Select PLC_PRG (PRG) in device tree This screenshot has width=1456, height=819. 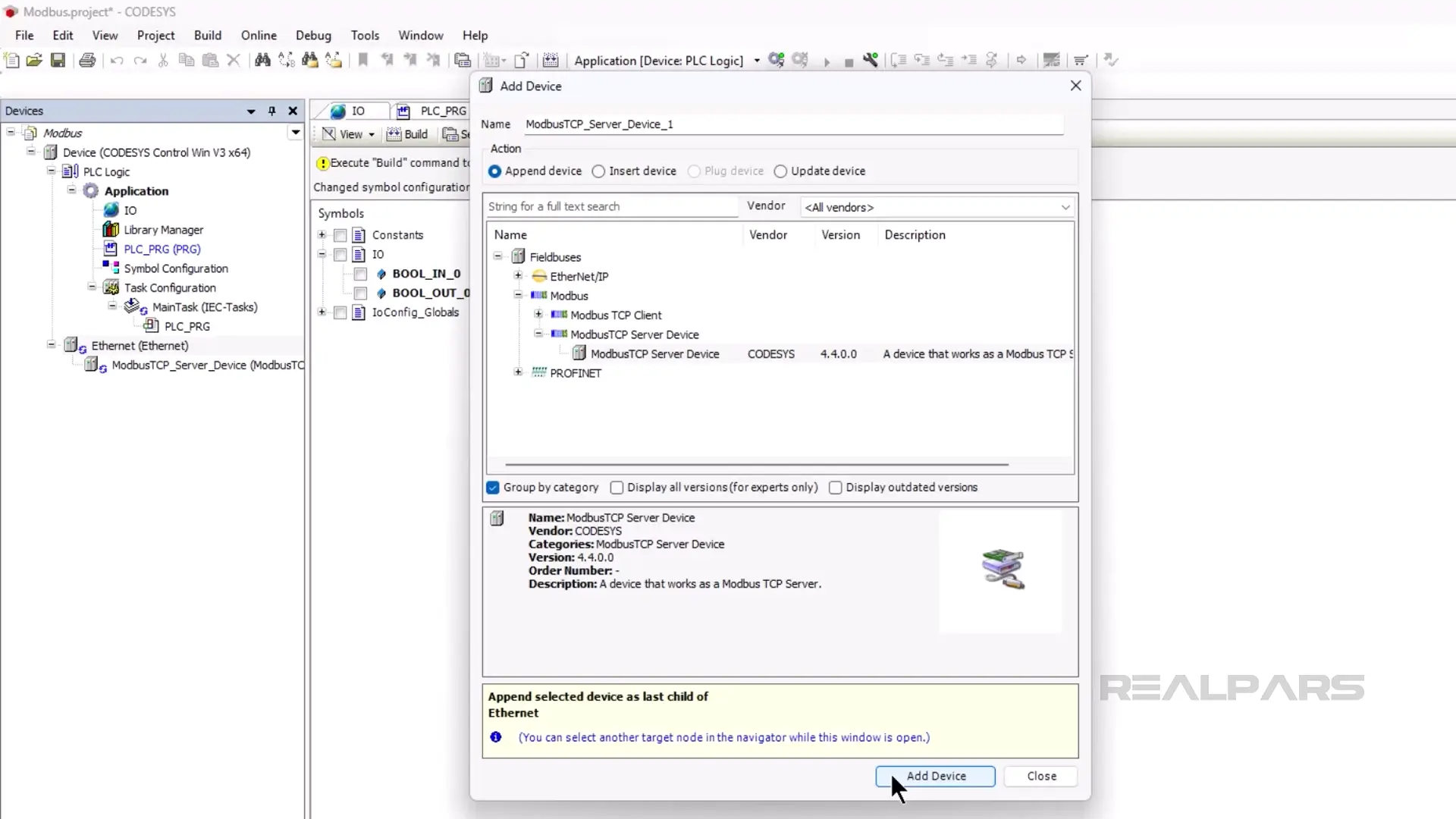162,249
